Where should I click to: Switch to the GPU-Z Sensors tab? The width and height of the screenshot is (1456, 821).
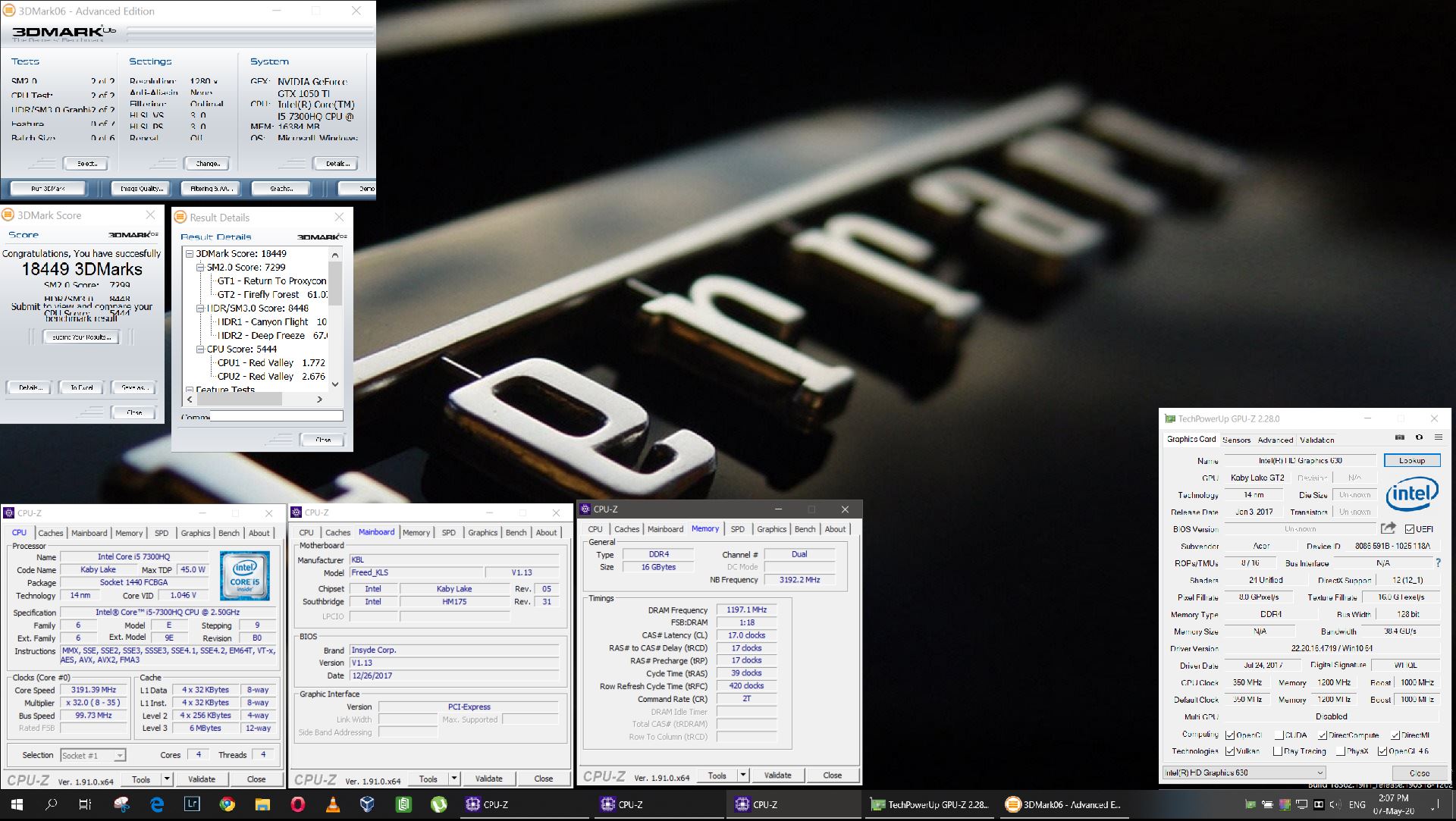coord(1236,440)
